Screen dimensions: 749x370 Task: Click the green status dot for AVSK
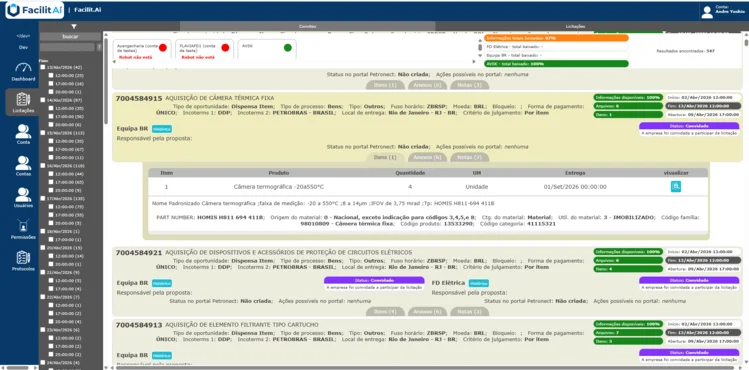pyautogui.click(x=288, y=47)
